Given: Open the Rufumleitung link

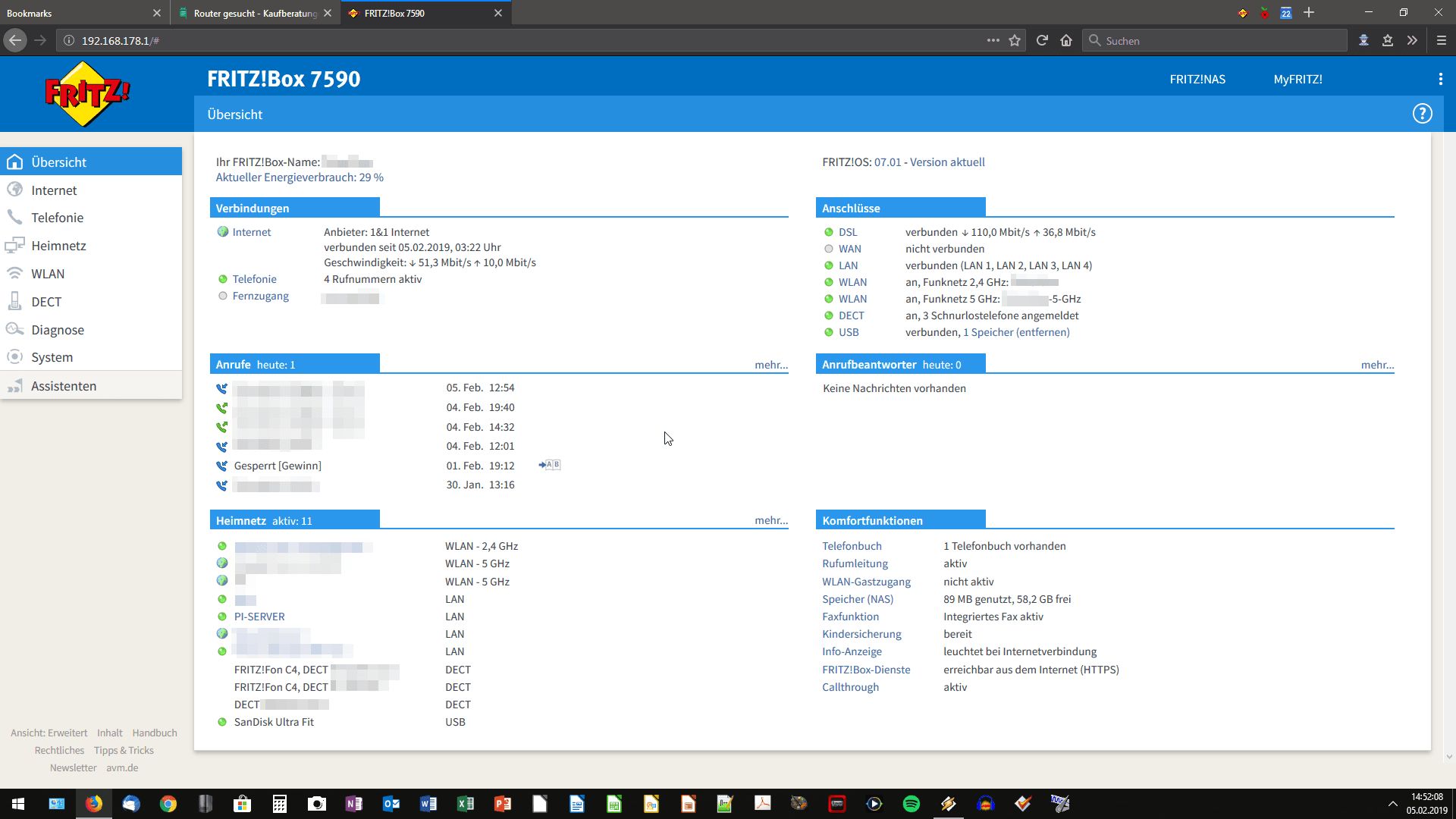Looking at the screenshot, I should click(x=855, y=563).
